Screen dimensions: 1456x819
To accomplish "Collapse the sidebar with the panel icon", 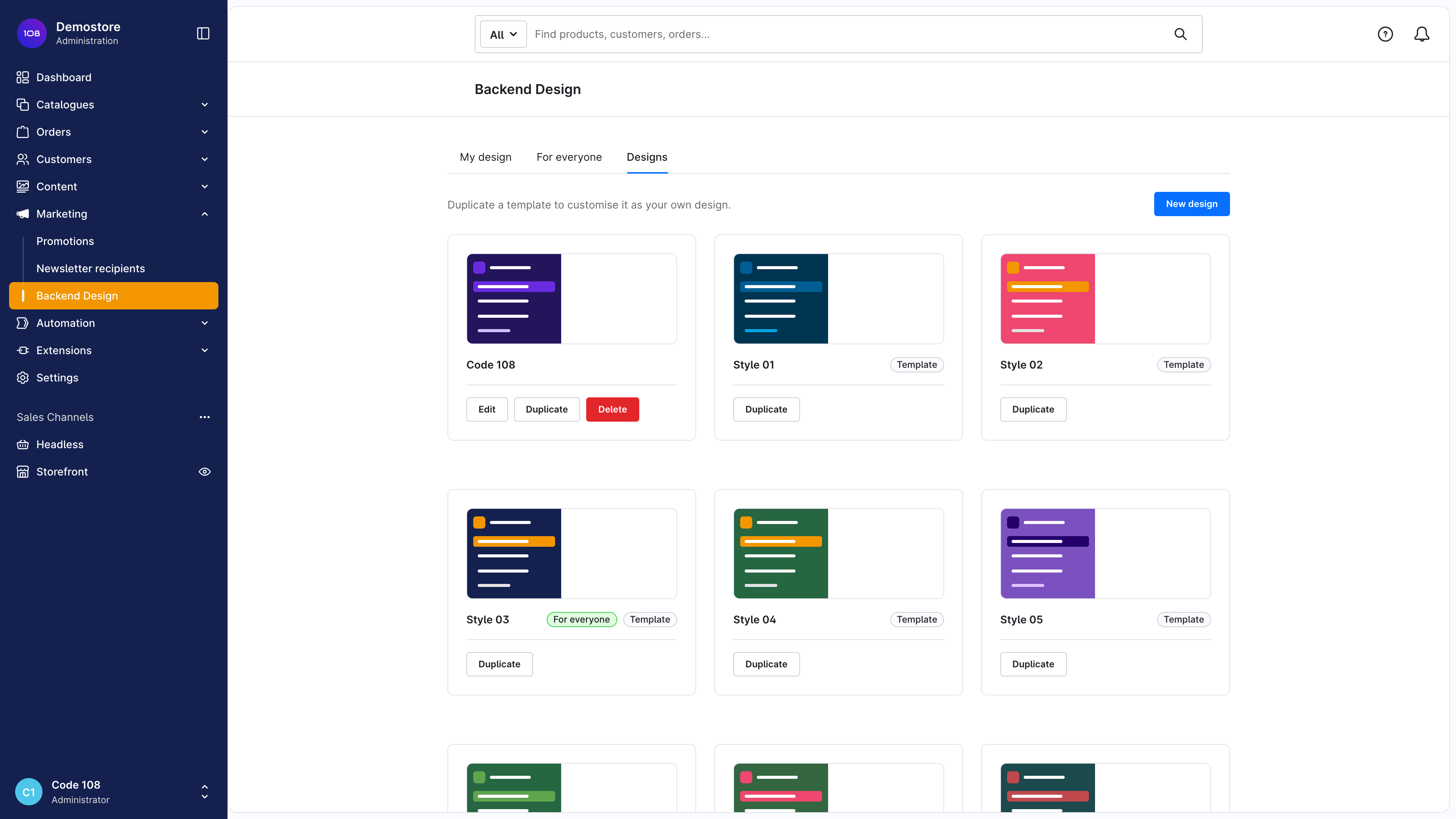I will 203,33.
